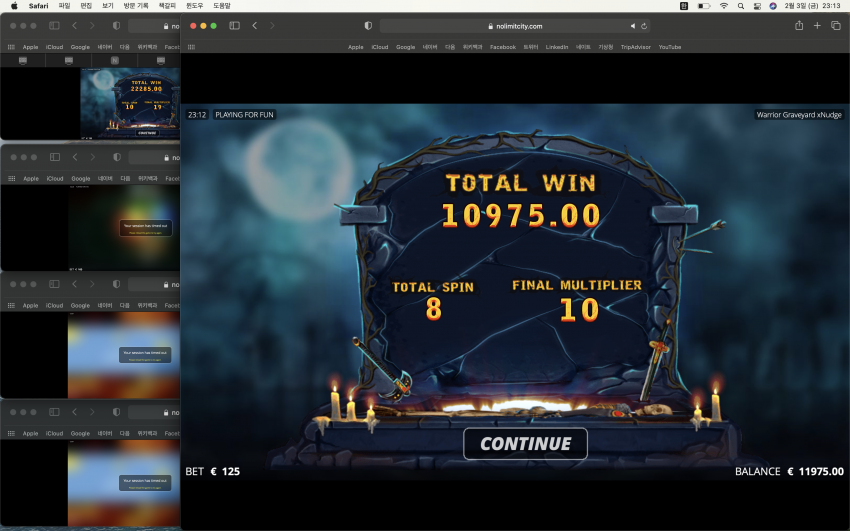This screenshot has width=850, height=531.
Task: Go back in the topmost background Safari window
Action: coord(74,25)
